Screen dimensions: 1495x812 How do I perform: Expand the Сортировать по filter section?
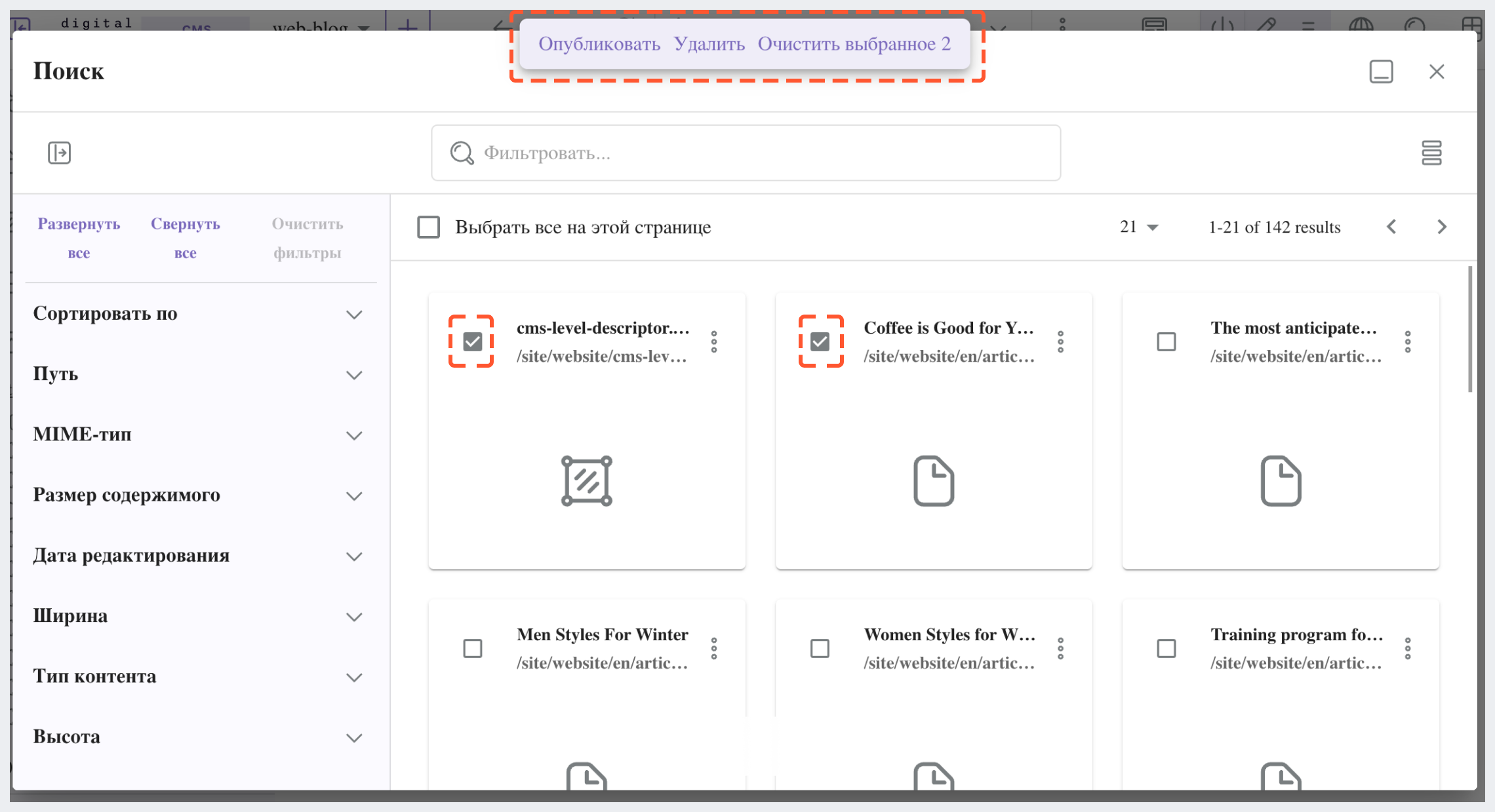197,313
